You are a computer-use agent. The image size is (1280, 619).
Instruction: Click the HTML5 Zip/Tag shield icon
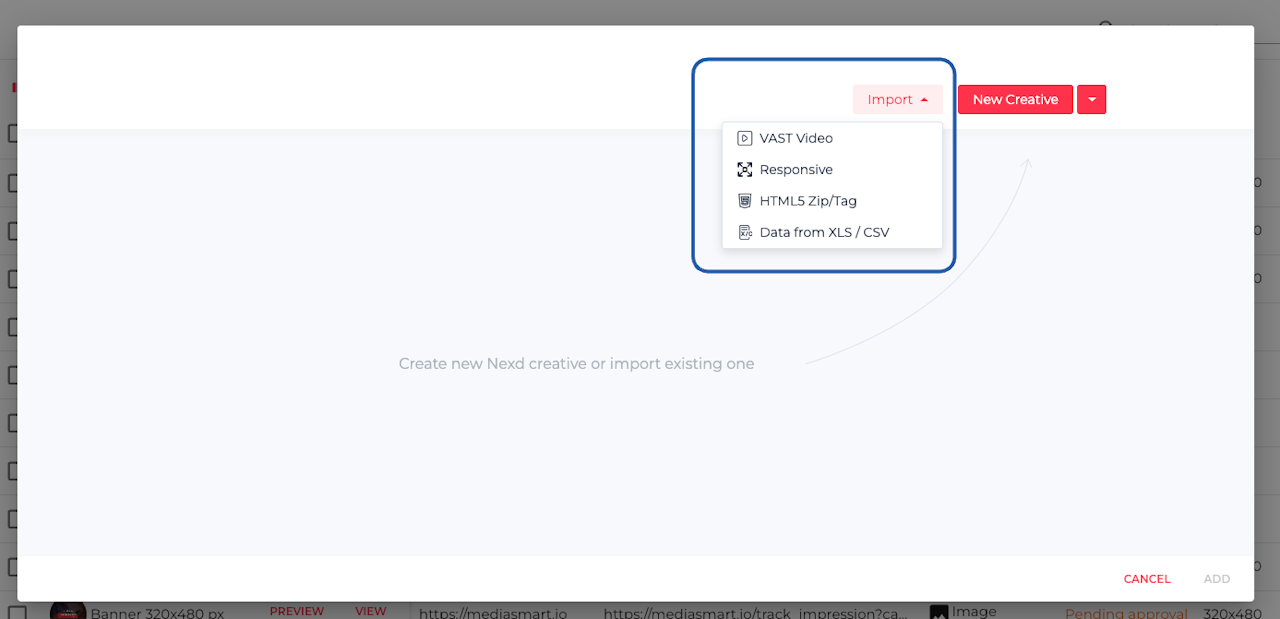[744, 201]
